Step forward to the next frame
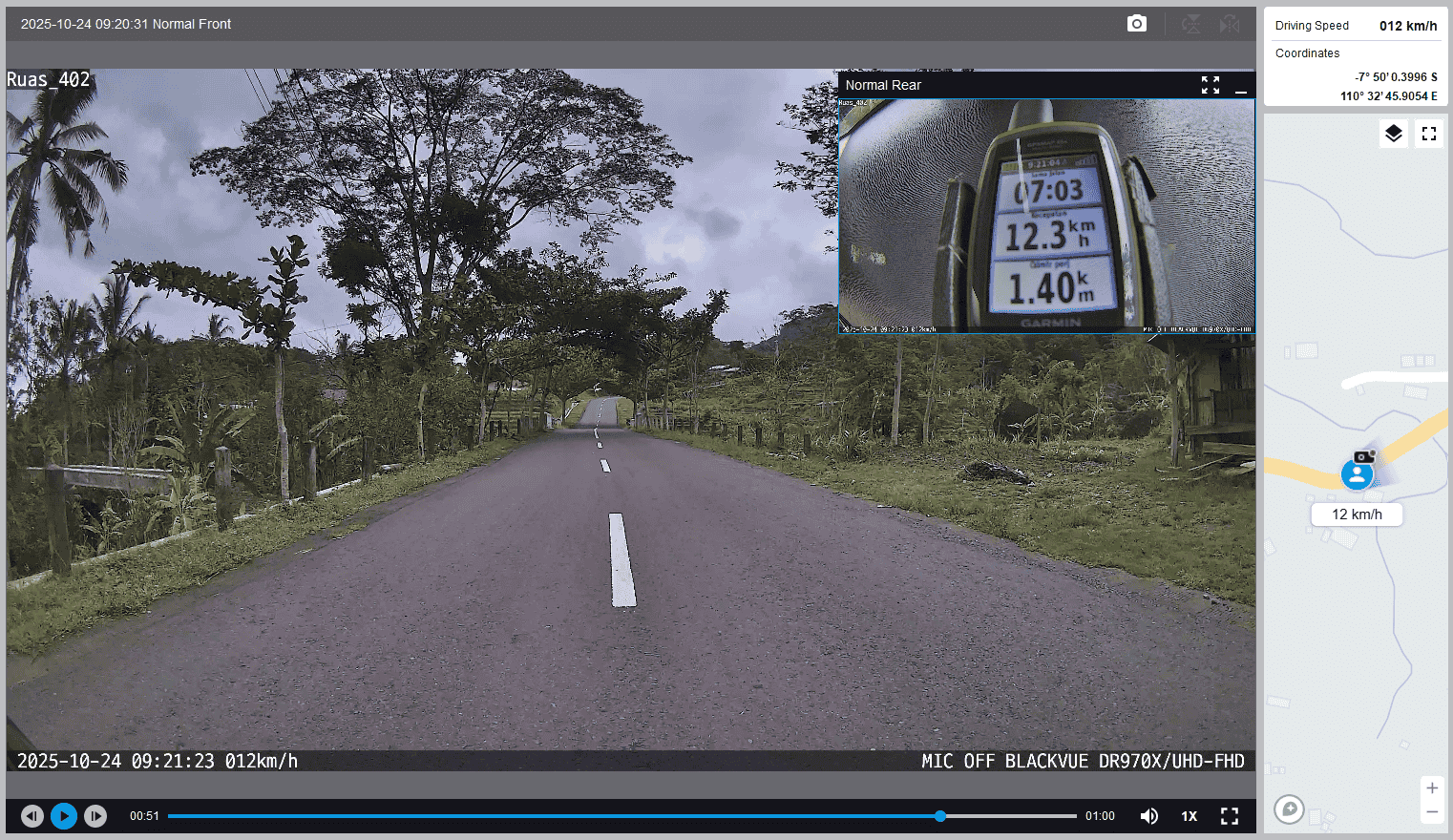1453x840 pixels. tap(95, 816)
